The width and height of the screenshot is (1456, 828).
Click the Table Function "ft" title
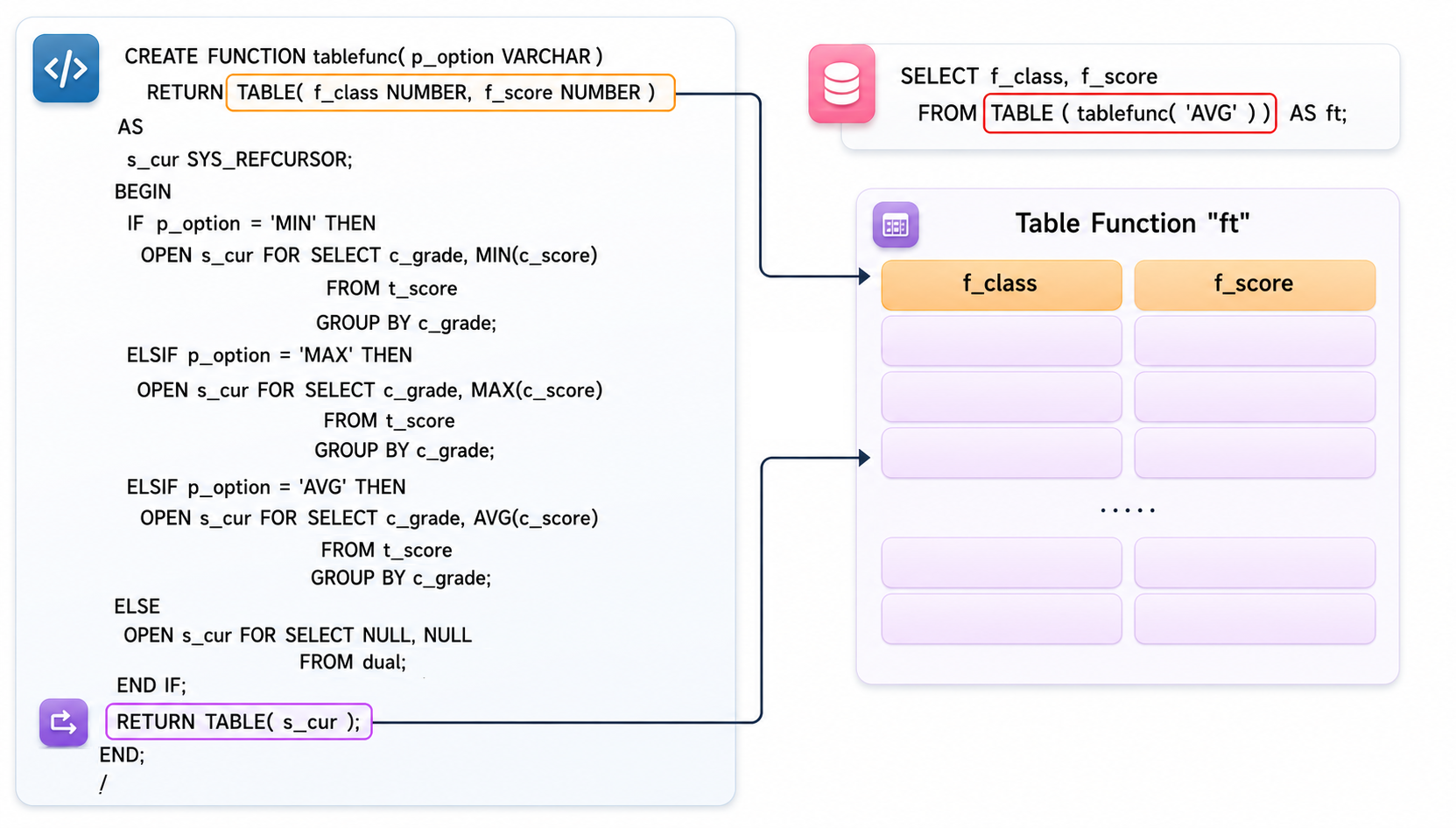[x=1132, y=224]
